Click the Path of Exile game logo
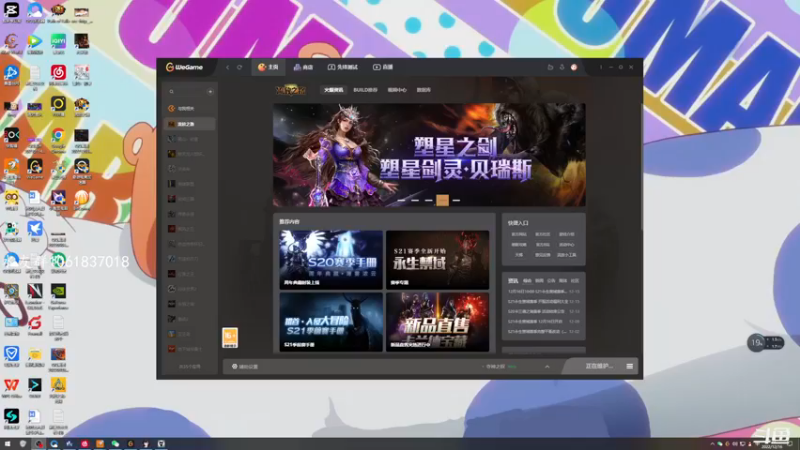The image size is (800, 450). pos(291,90)
